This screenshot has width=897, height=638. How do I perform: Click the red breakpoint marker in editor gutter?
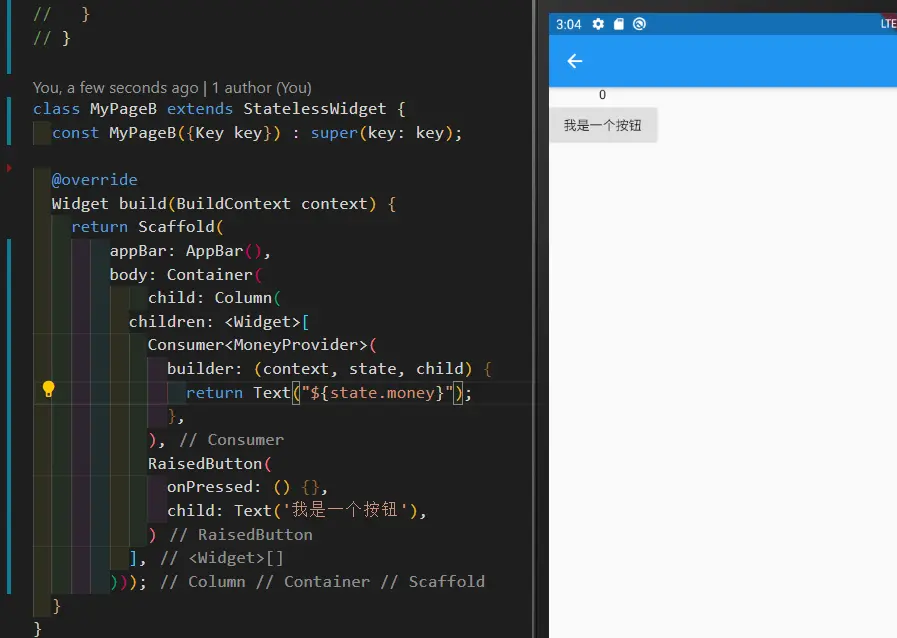click(x=9, y=168)
